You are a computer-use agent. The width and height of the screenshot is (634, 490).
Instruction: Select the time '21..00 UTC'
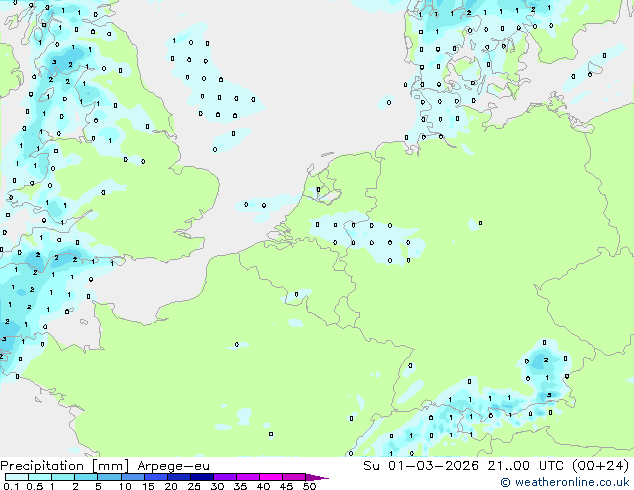[x=526, y=465]
